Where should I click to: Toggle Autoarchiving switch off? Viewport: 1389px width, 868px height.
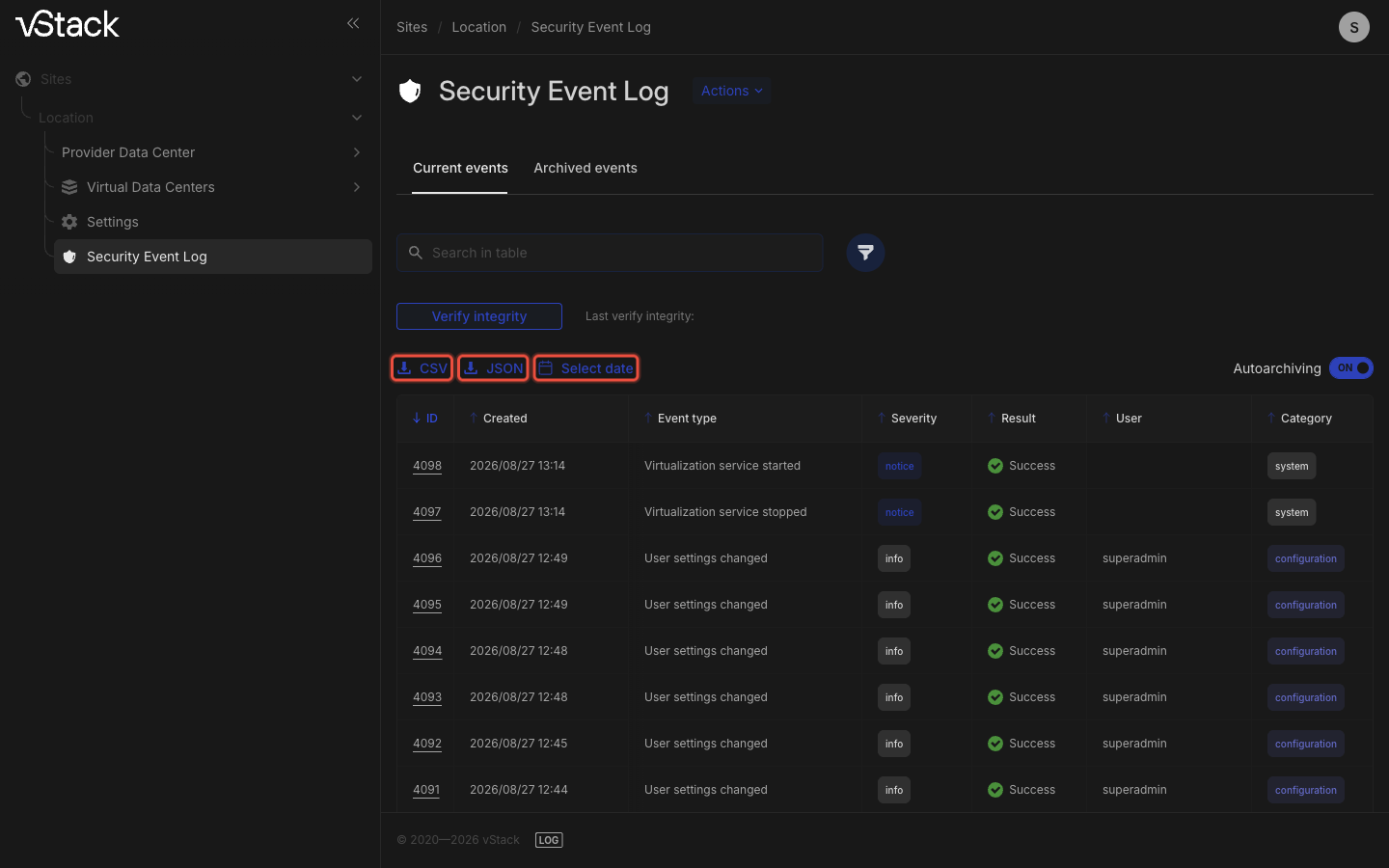point(1350,368)
